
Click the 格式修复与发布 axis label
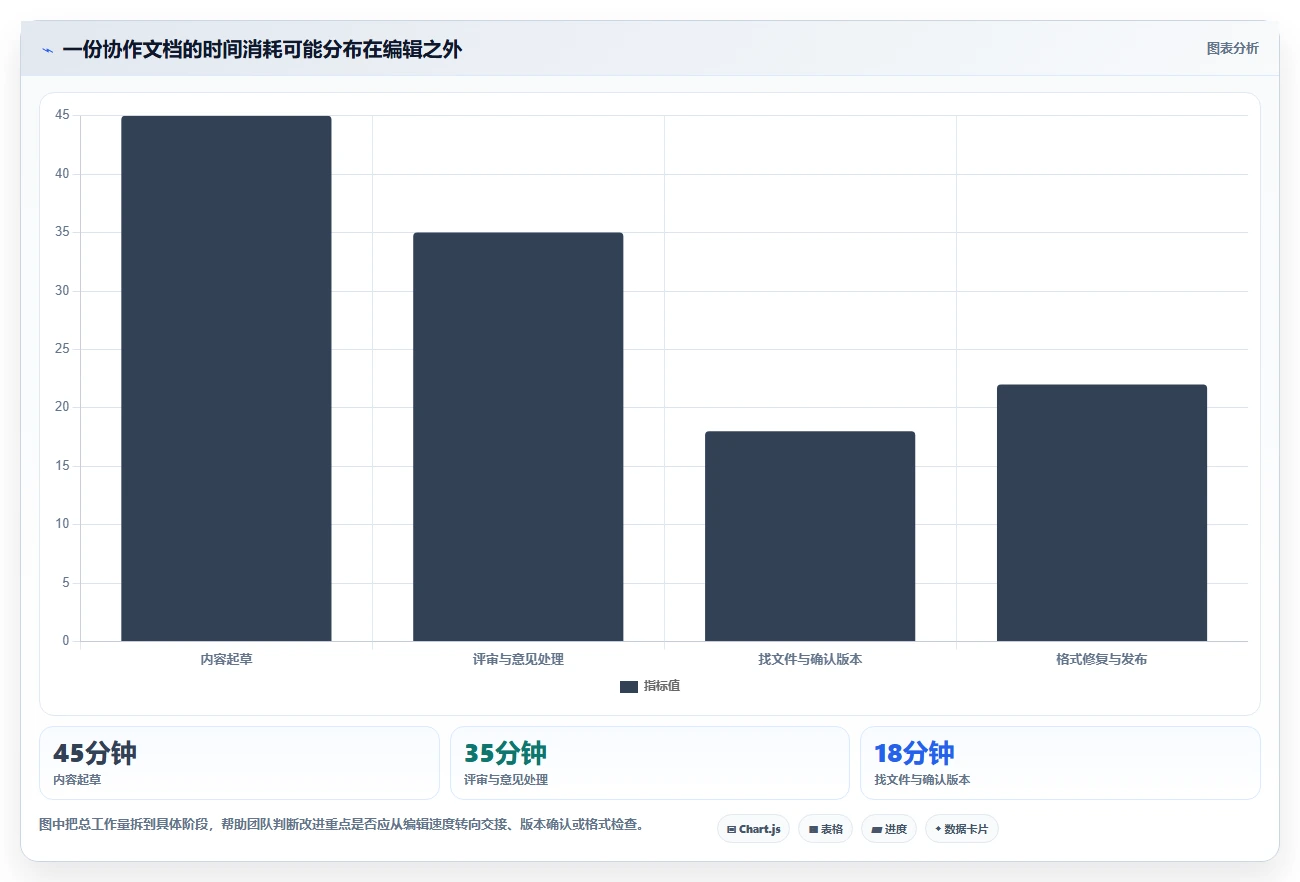coord(1102,659)
